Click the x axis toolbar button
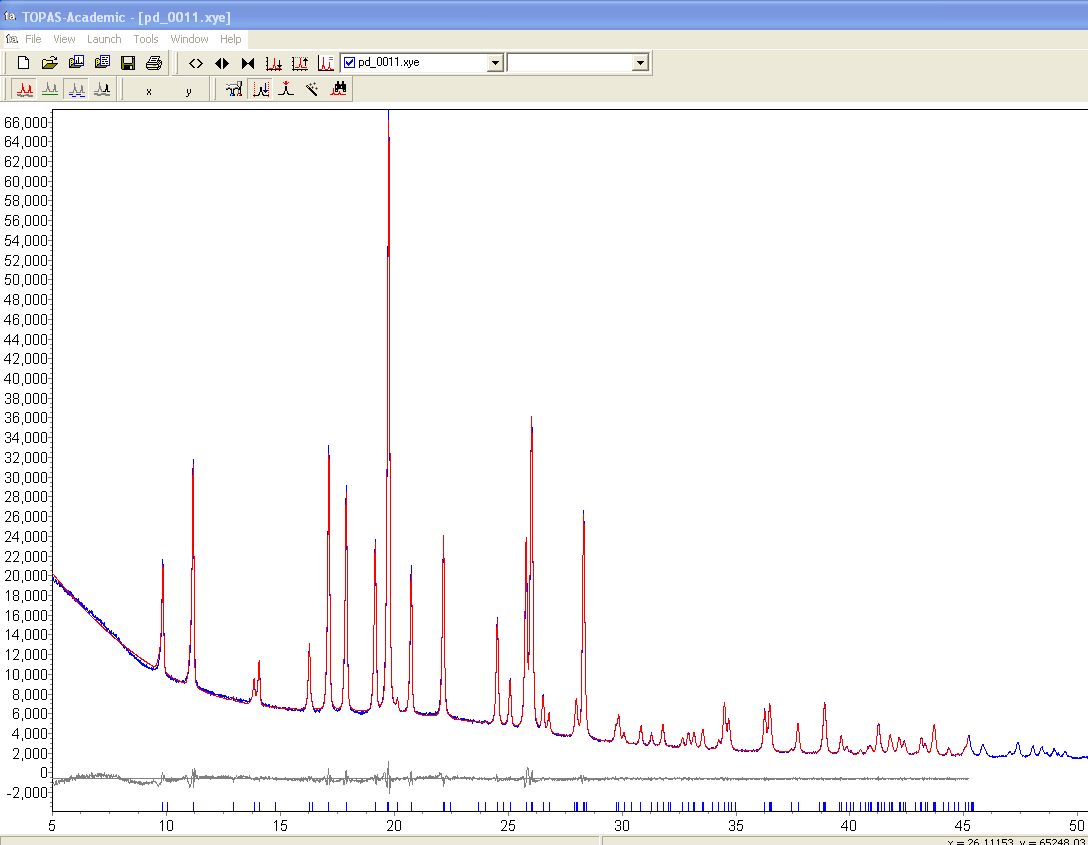The image size is (1088, 845). [148, 91]
